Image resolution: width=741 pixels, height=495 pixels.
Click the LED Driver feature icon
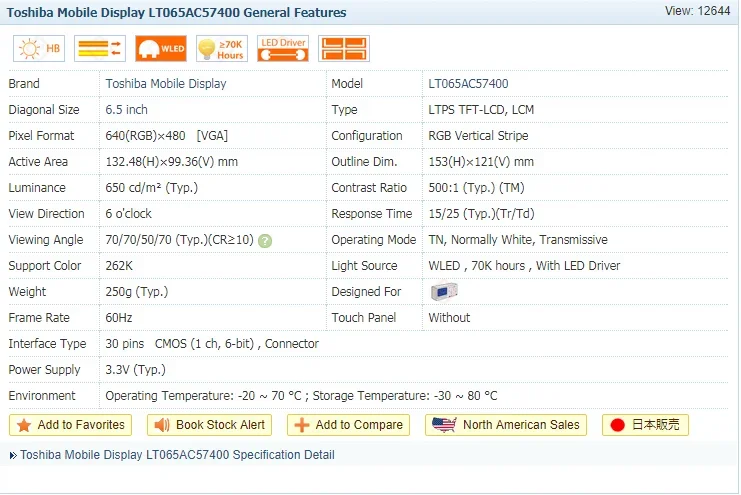283,49
